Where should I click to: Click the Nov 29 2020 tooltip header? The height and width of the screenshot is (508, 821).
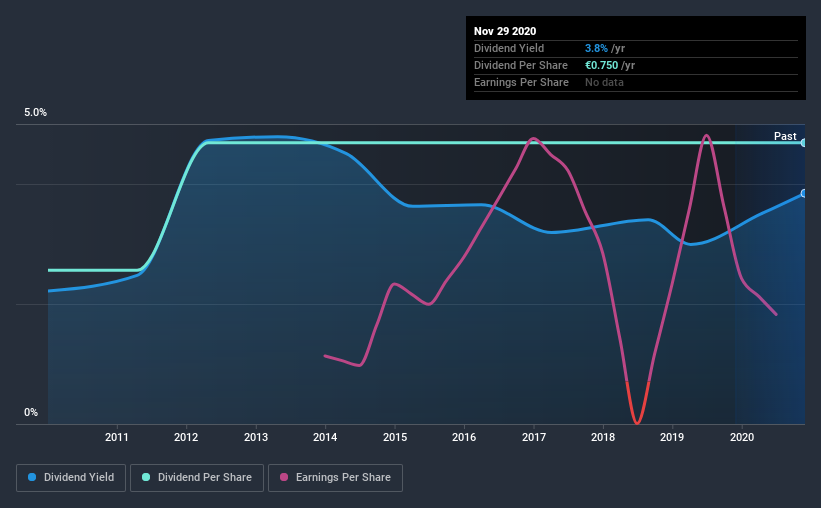pos(505,31)
